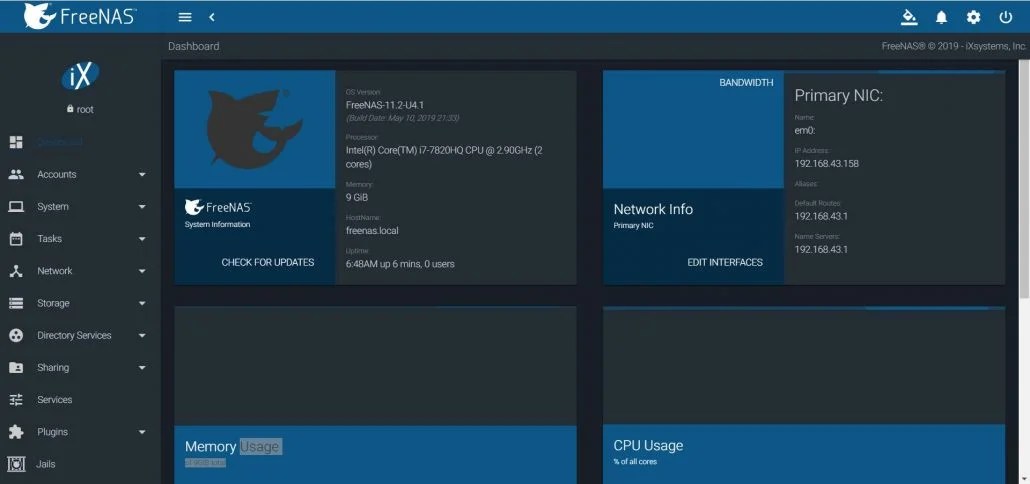Click the Directory Services icon
The image size is (1030, 484).
[16, 335]
